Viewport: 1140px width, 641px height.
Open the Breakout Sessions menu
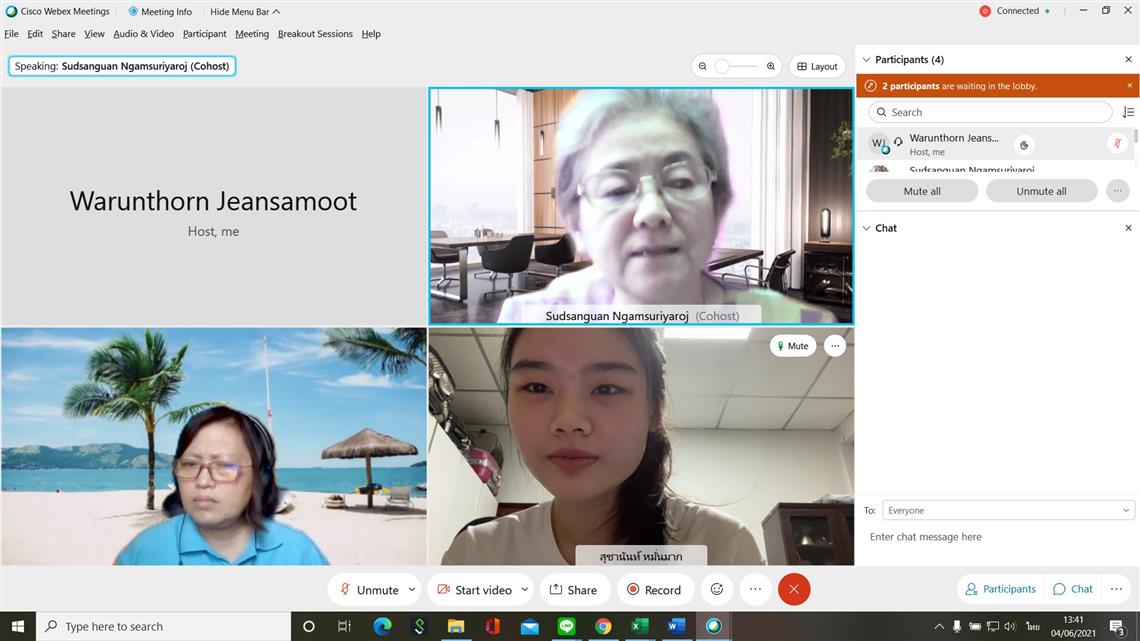(x=315, y=34)
